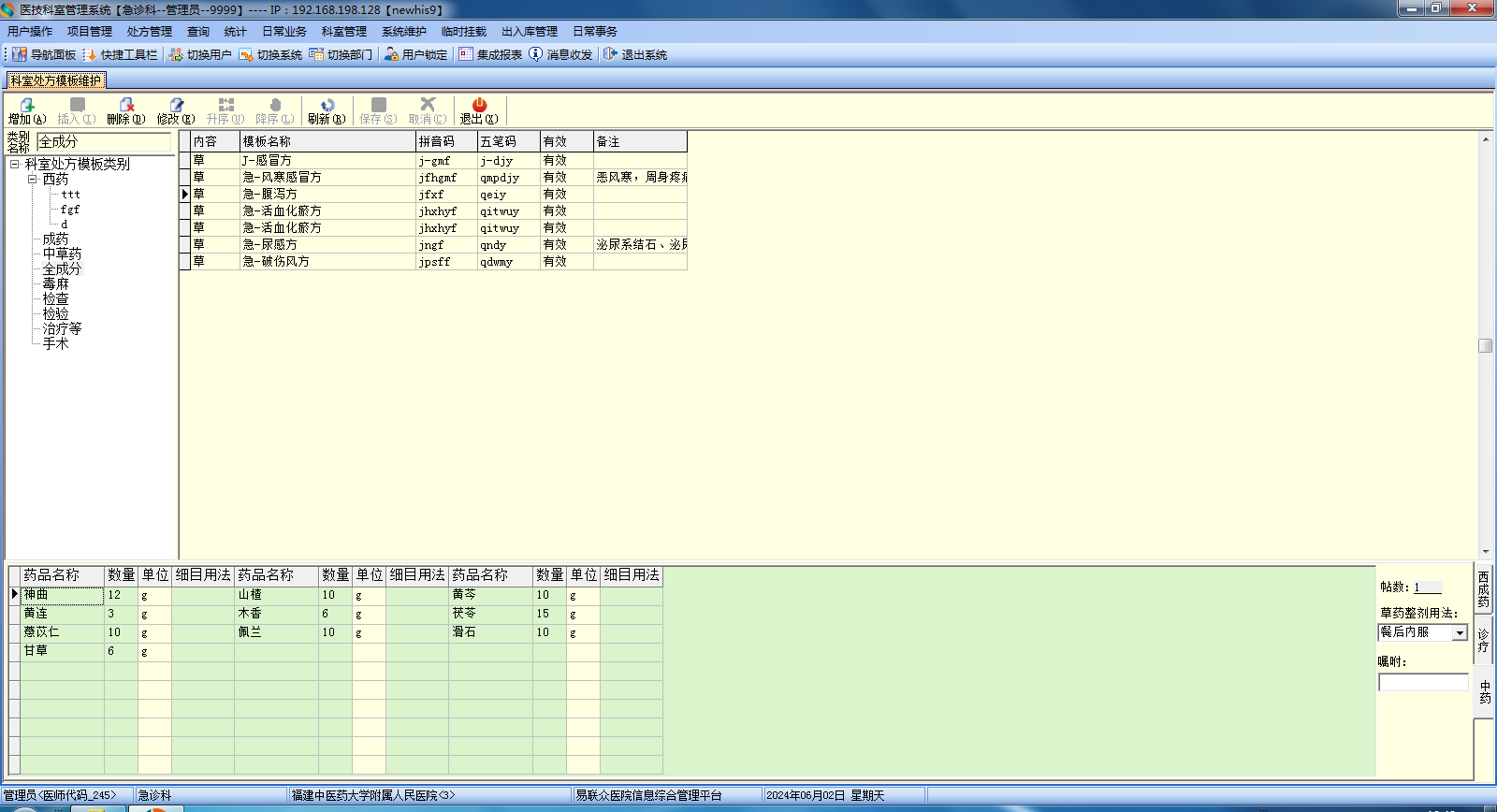
Task: Collapse the 科室处方模板类别 root node
Action: coord(15,164)
